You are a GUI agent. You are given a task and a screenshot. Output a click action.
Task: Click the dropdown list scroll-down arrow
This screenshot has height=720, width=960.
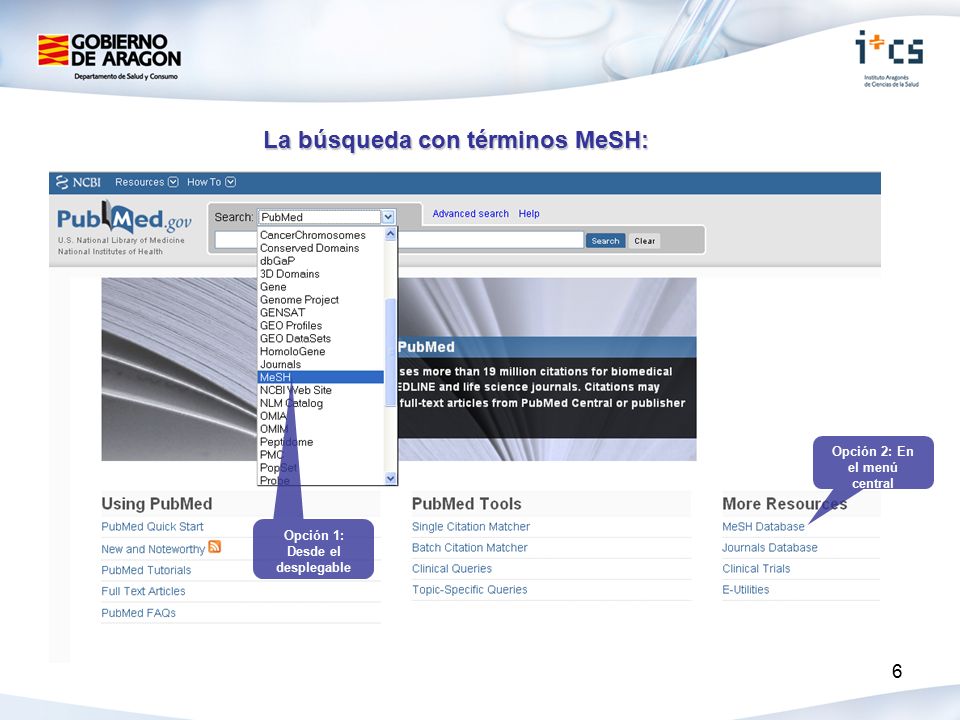(391, 479)
